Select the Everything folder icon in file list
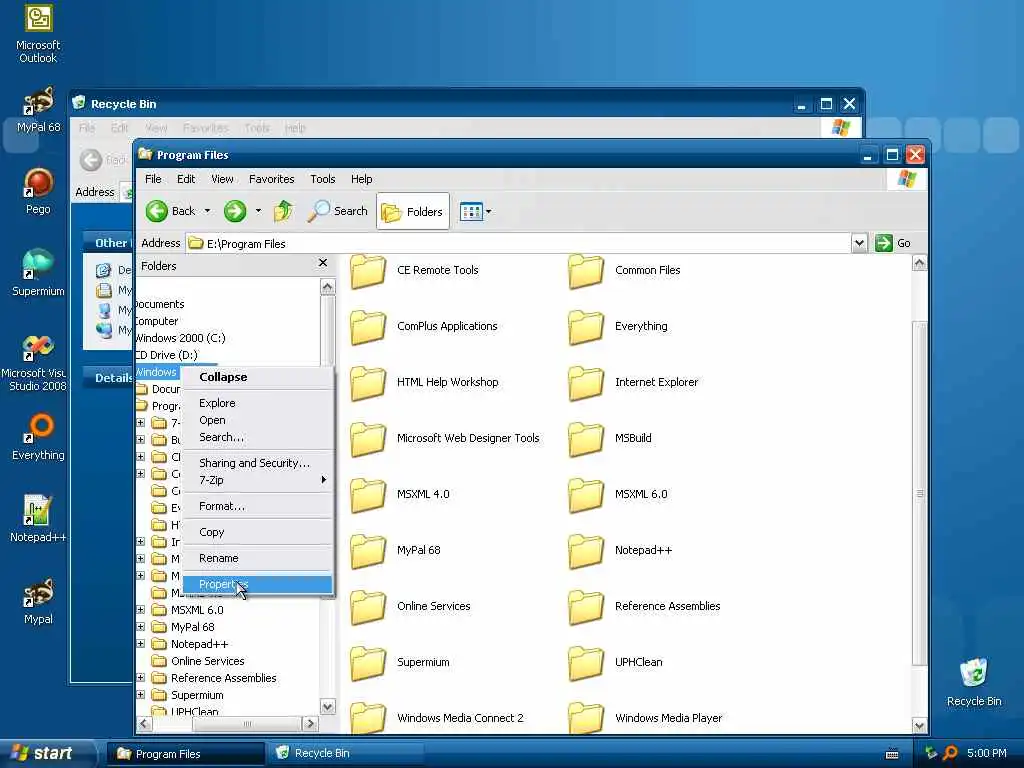 [586, 327]
